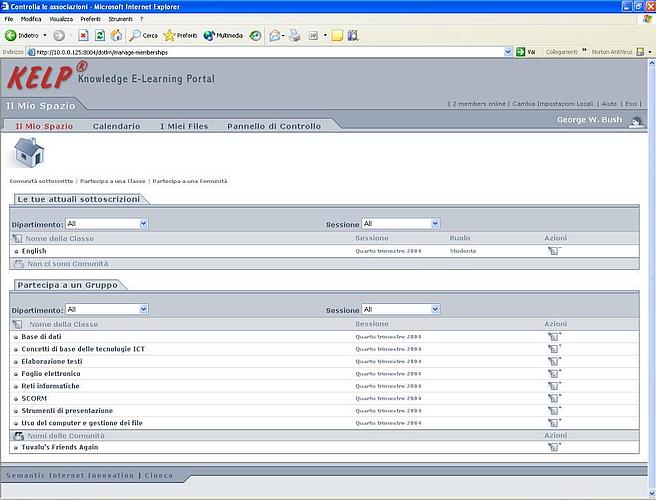Click the action icon for Reti informatiche
This screenshot has width=656, height=500.
click(553, 386)
